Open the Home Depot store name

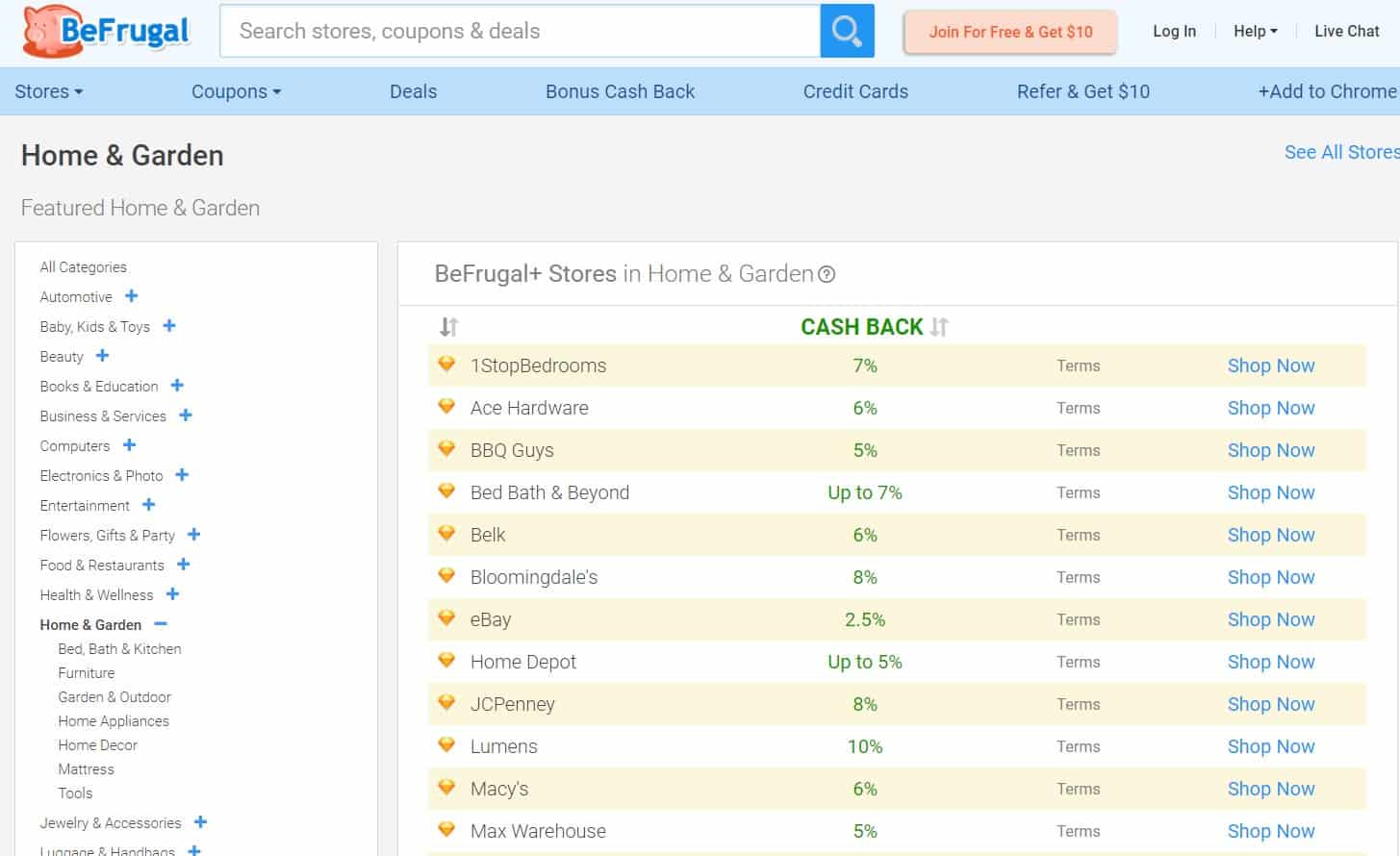(523, 662)
